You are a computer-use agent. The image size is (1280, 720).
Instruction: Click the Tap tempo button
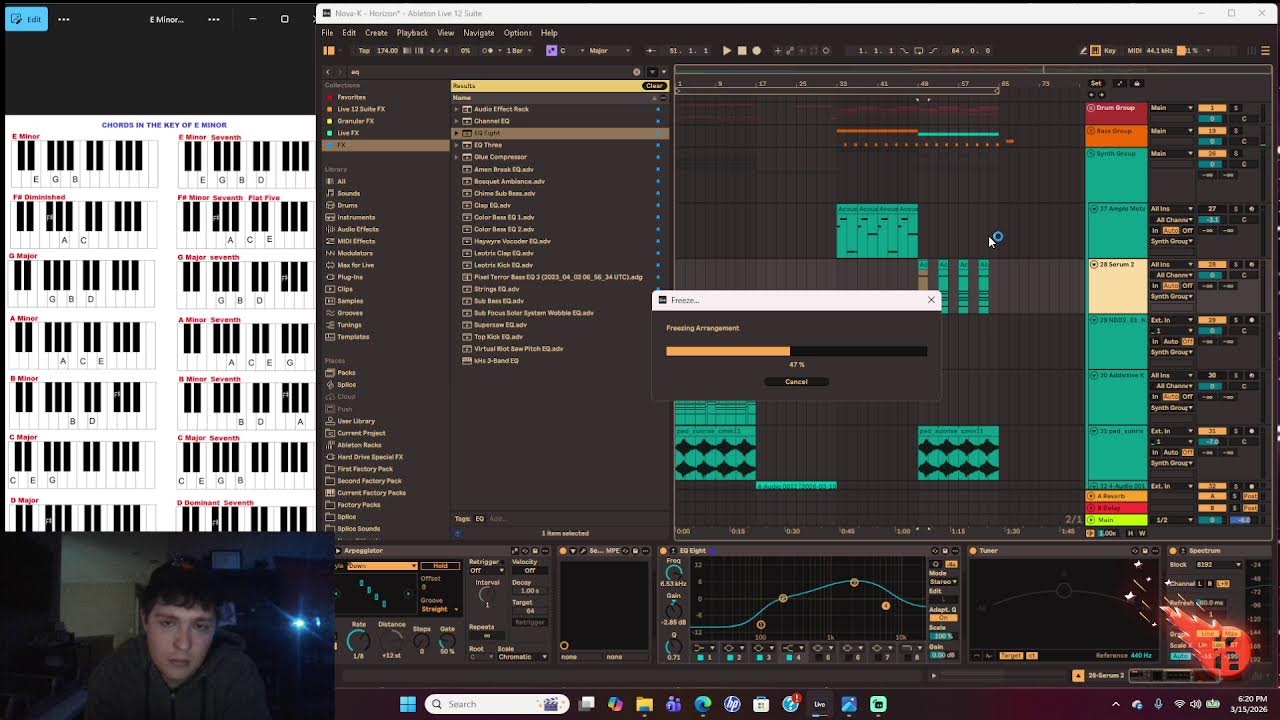pyautogui.click(x=364, y=50)
